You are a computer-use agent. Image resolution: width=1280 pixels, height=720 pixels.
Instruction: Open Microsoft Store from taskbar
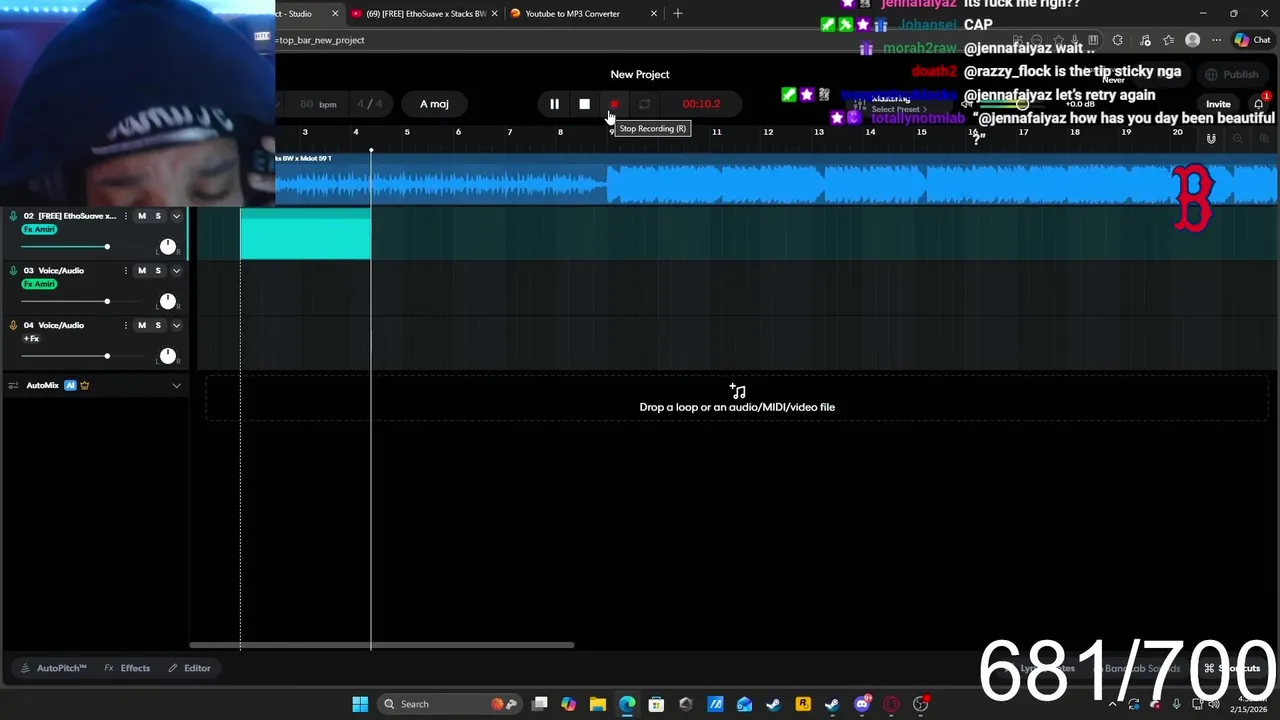click(656, 704)
